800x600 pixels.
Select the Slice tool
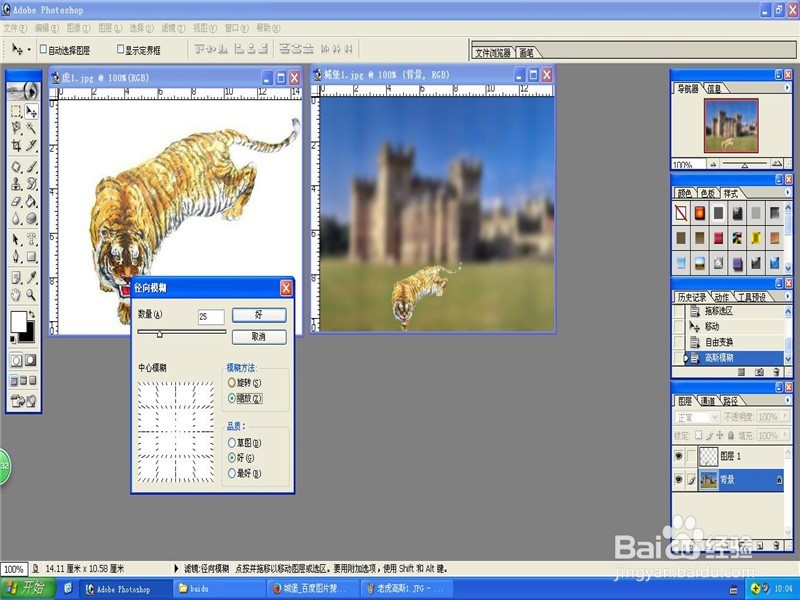click(31, 145)
